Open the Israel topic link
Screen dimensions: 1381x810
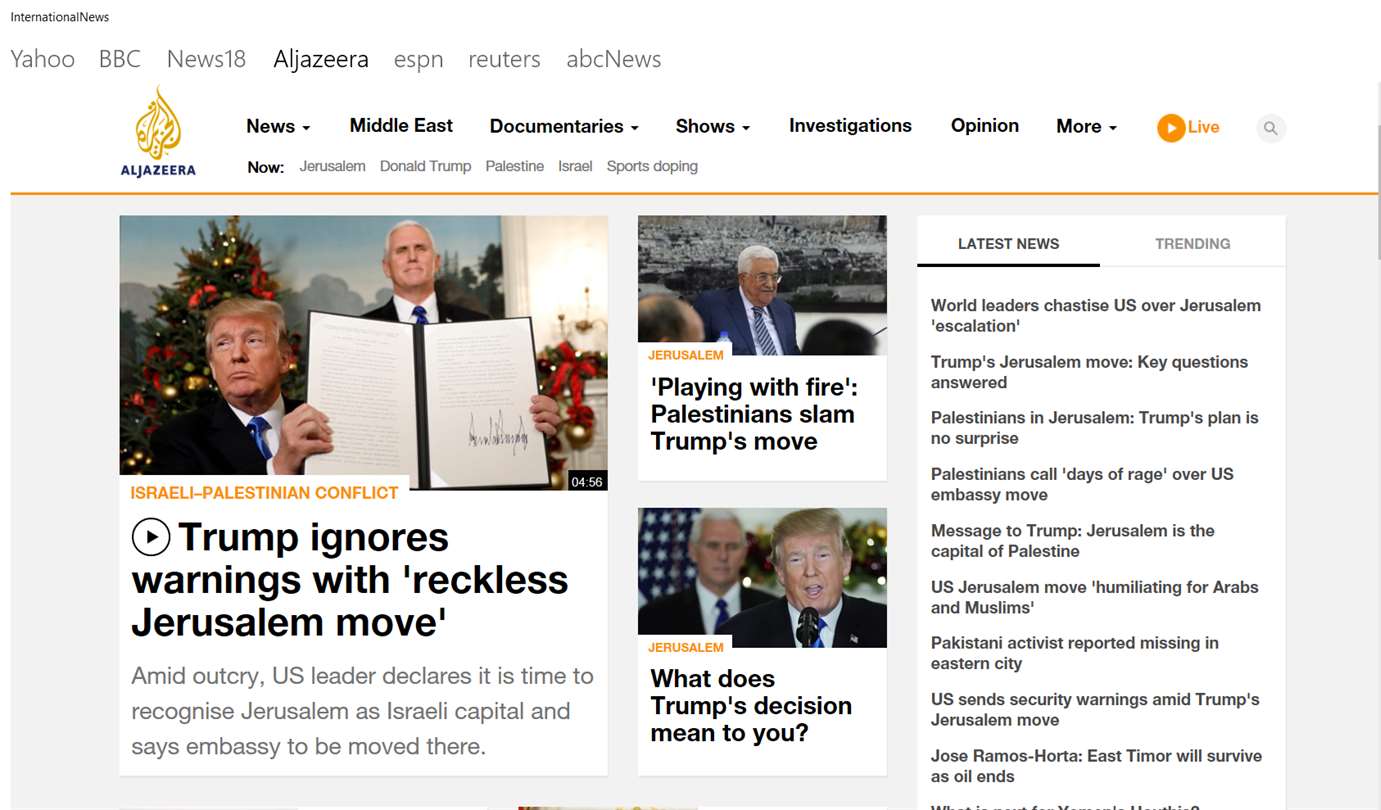pos(575,166)
